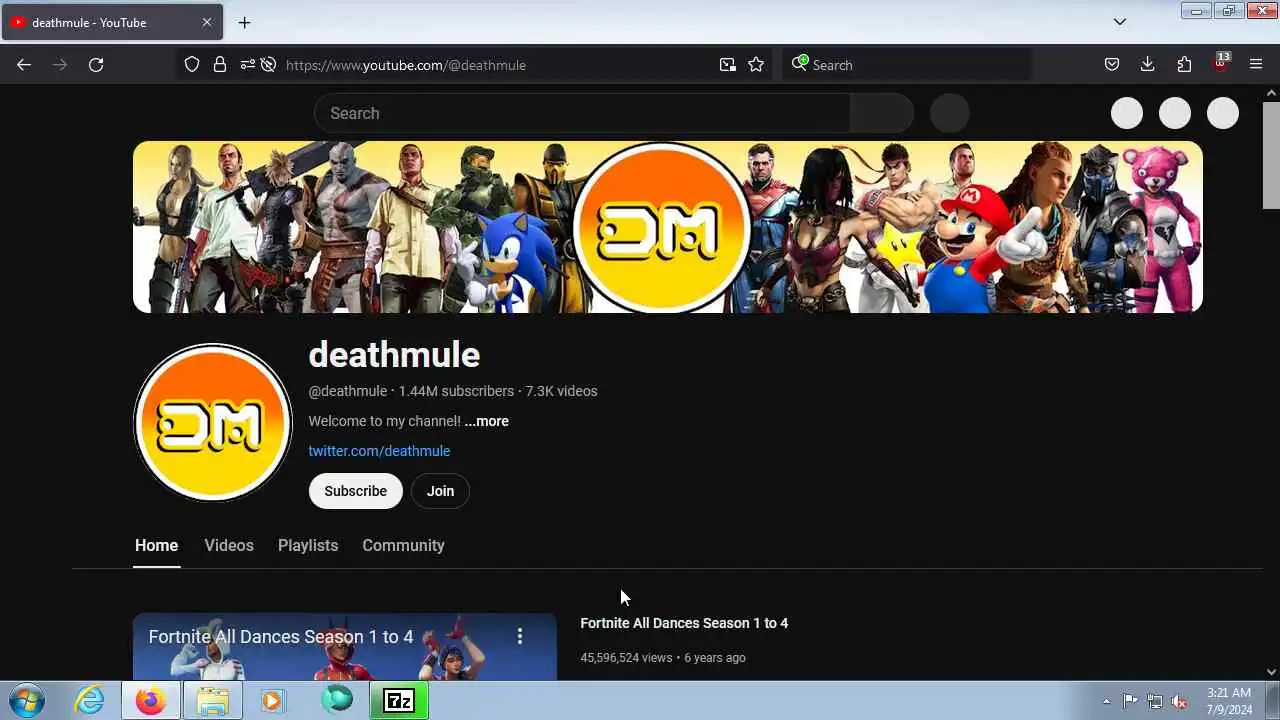Play the Fortnite All Dances video thumbnail
The image size is (1280, 720).
[x=344, y=647]
